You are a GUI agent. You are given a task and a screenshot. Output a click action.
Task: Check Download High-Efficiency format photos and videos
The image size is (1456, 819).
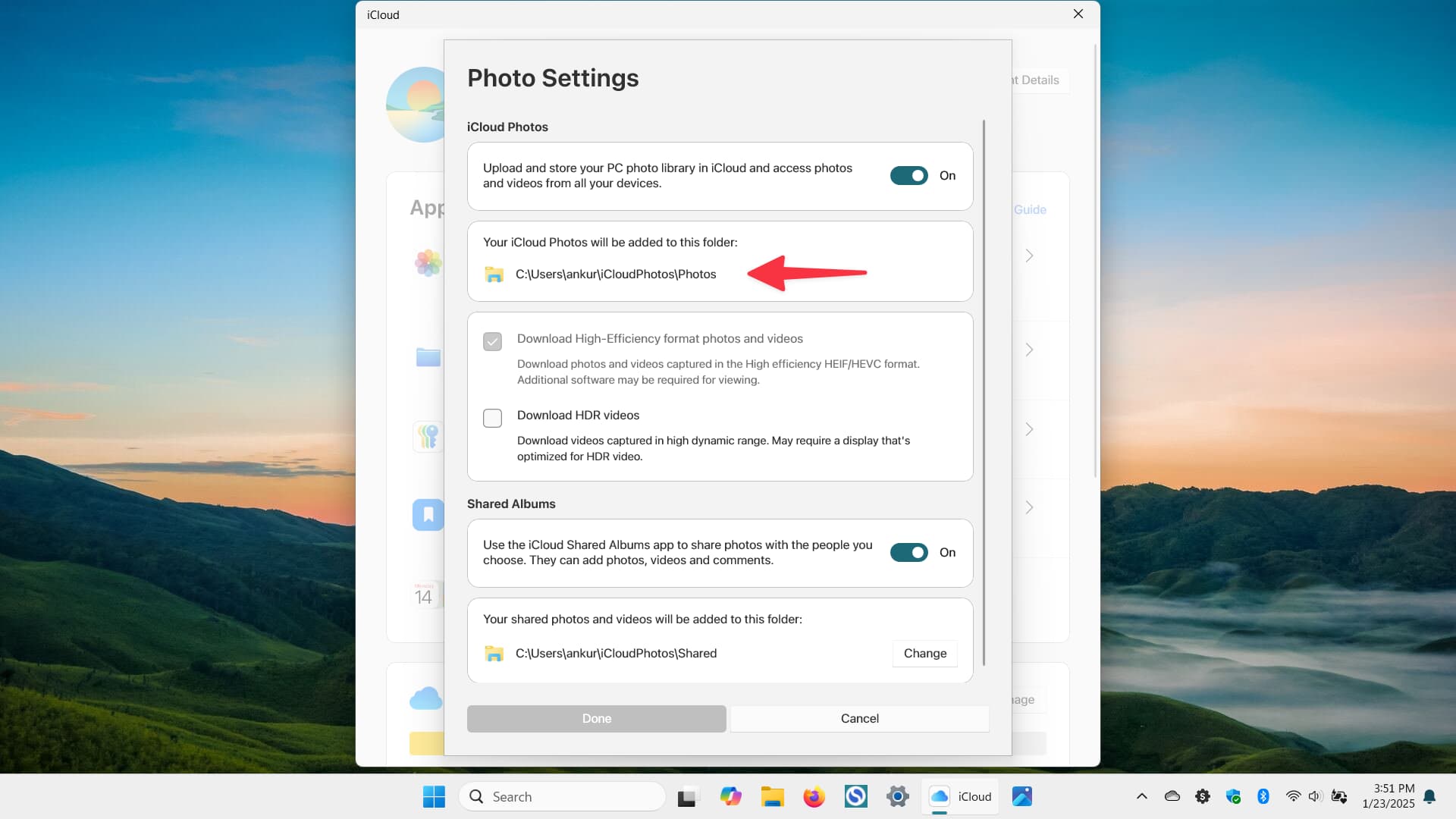tap(492, 341)
